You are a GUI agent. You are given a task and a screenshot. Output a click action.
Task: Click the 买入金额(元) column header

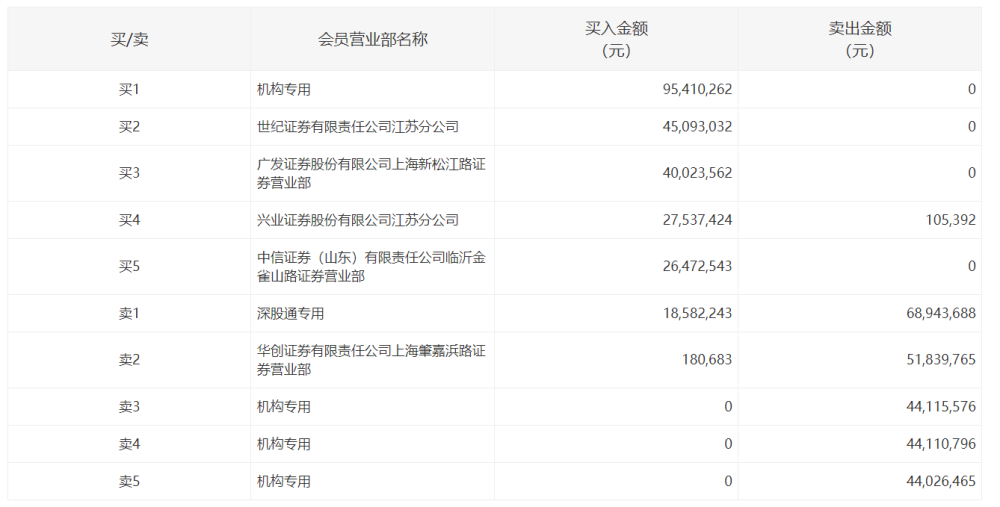(616, 40)
